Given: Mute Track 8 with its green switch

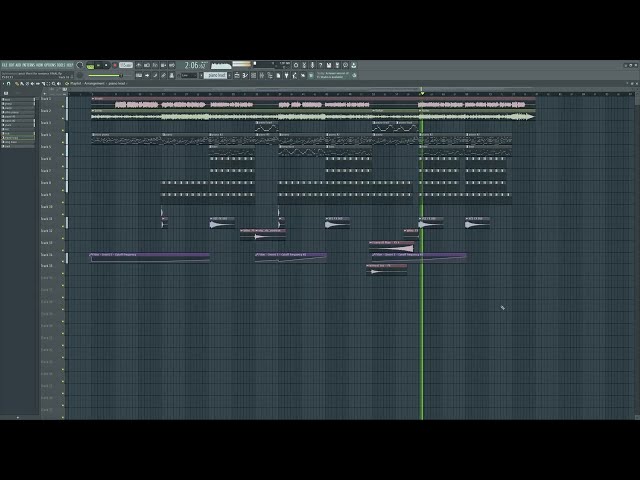Looking at the screenshot, I should (x=63, y=191).
